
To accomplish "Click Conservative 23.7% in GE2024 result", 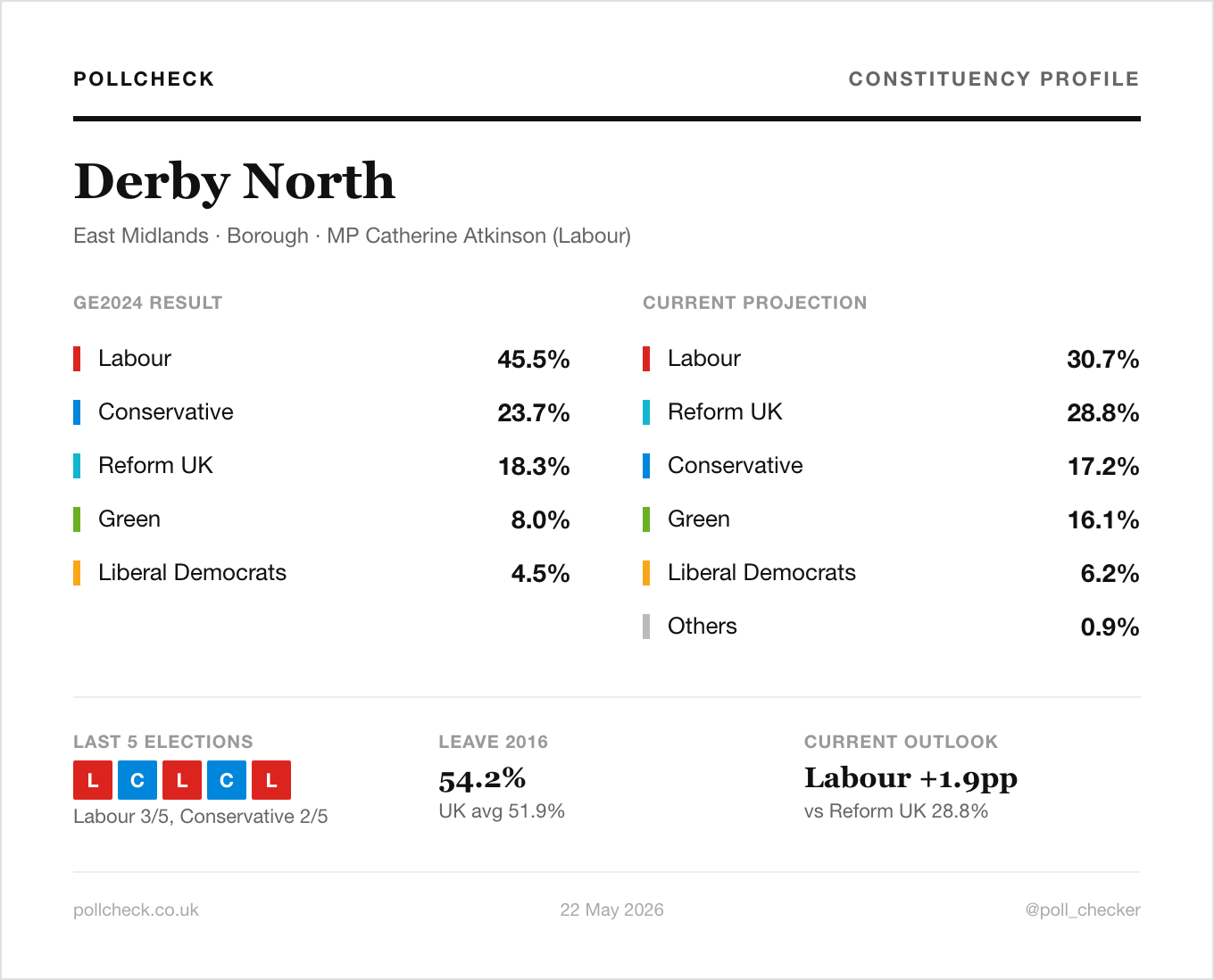I will (x=321, y=412).
